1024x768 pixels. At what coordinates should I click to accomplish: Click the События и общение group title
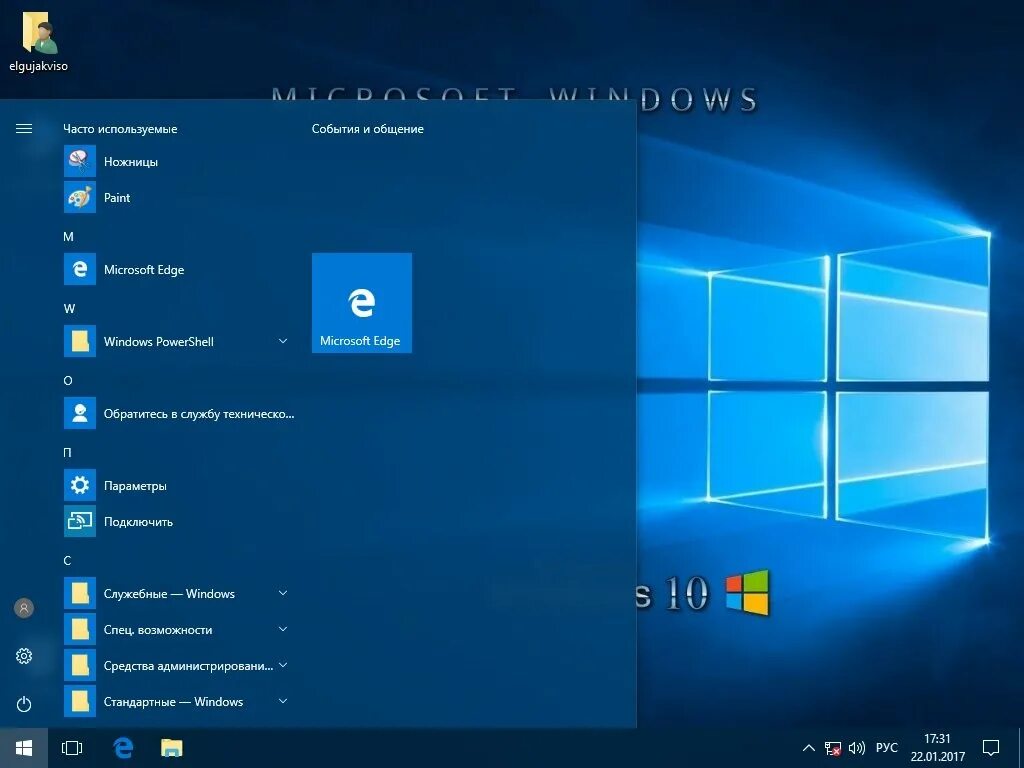368,129
